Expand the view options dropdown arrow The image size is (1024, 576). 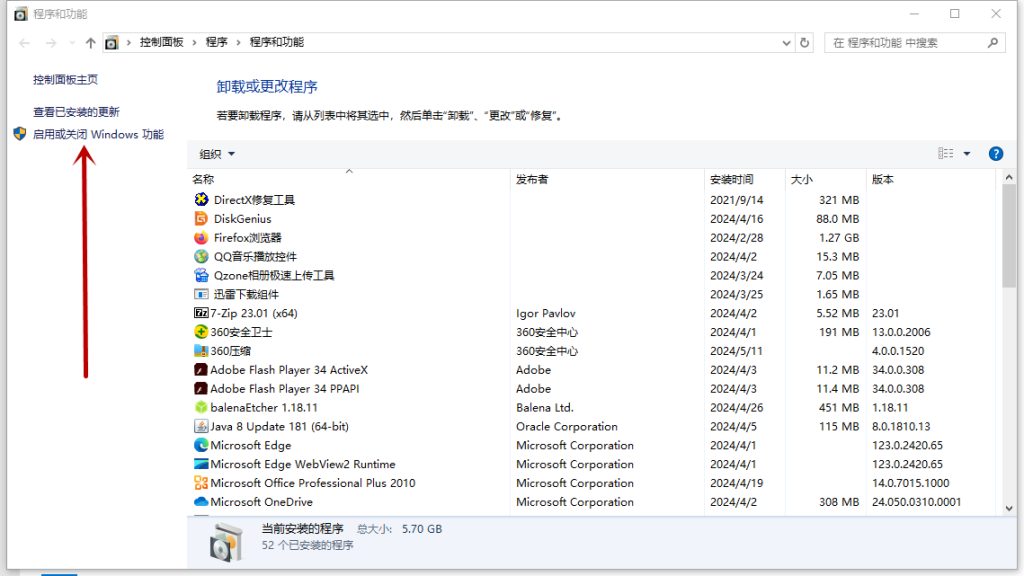click(967, 154)
